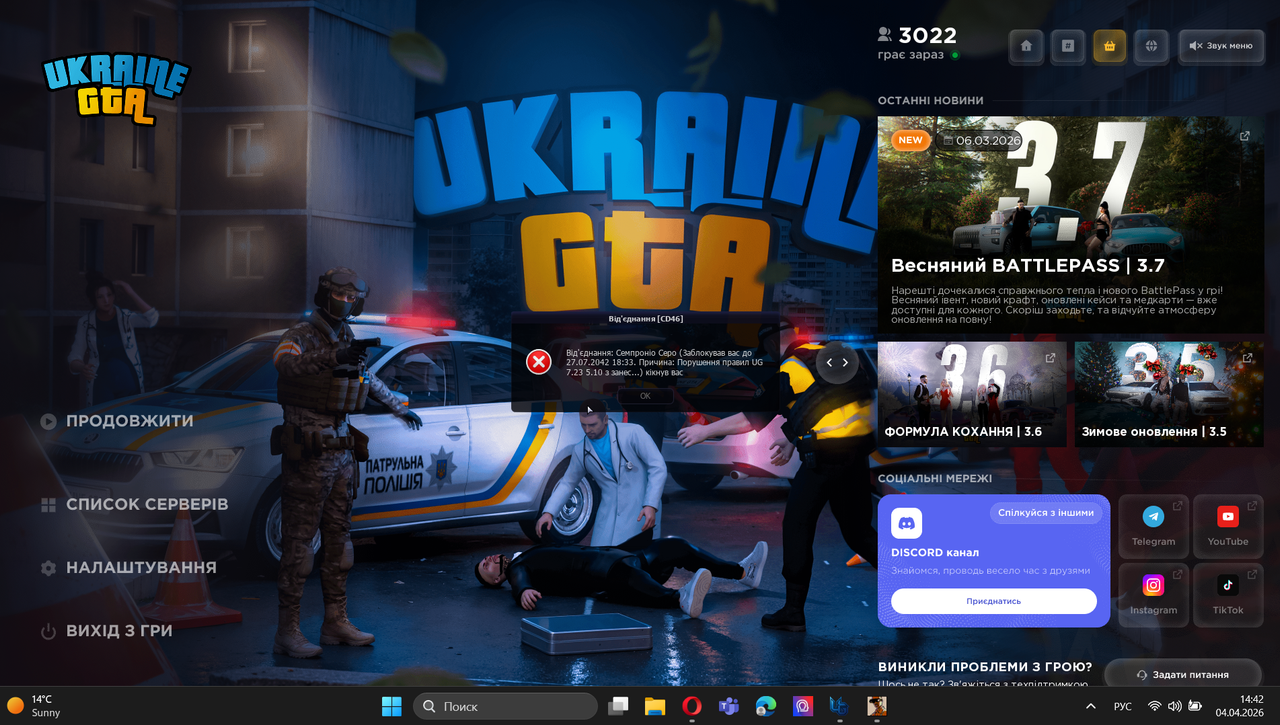This screenshot has width=1280, height=725.
Task: Click the Ukraine GTA logo
Action: point(116,88)
